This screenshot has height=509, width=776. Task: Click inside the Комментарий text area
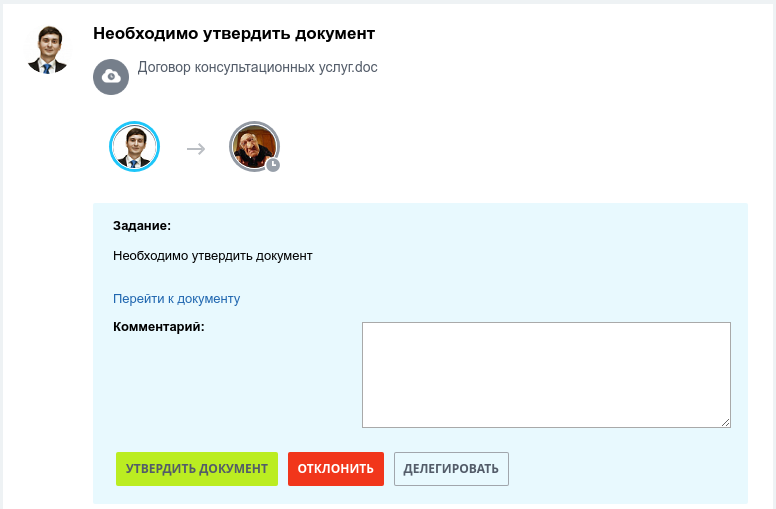click(x=546, y=375)
